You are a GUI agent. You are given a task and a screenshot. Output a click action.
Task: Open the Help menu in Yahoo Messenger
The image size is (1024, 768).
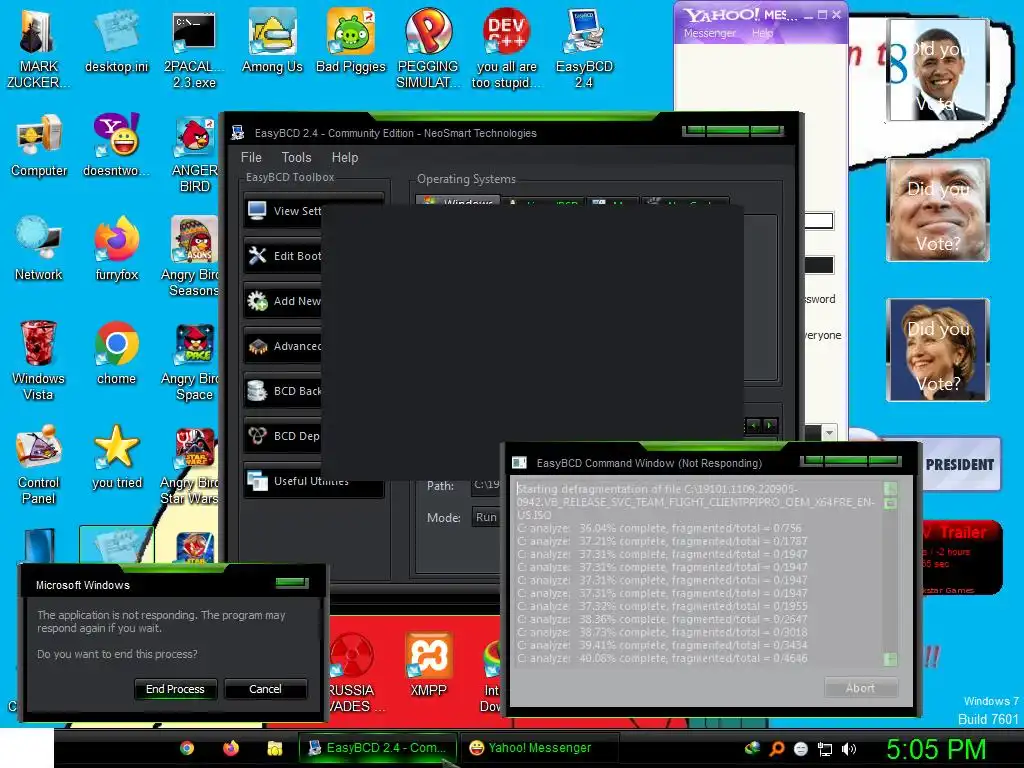coord(762,33)
